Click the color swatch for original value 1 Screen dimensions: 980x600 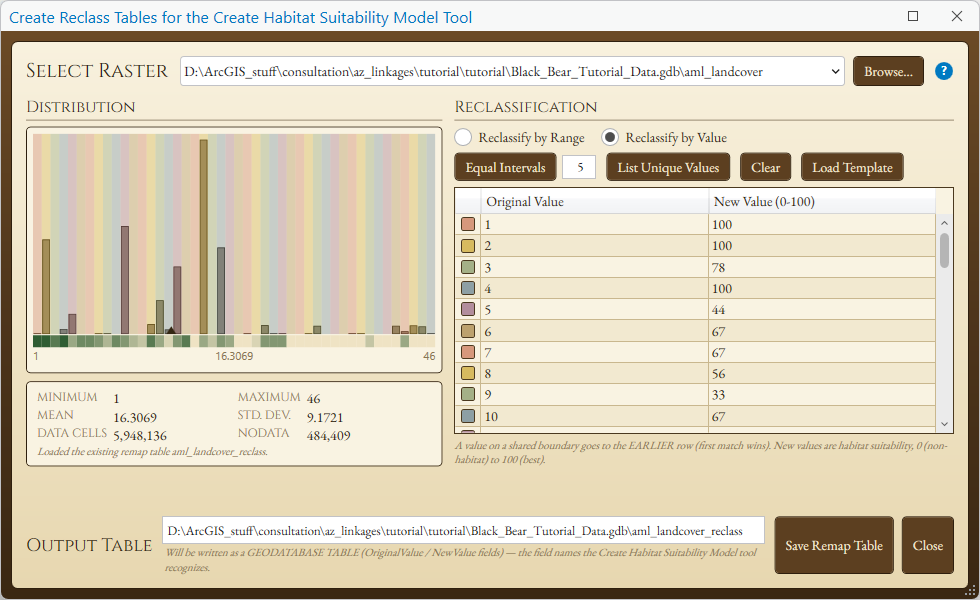[x=468, y=224]
